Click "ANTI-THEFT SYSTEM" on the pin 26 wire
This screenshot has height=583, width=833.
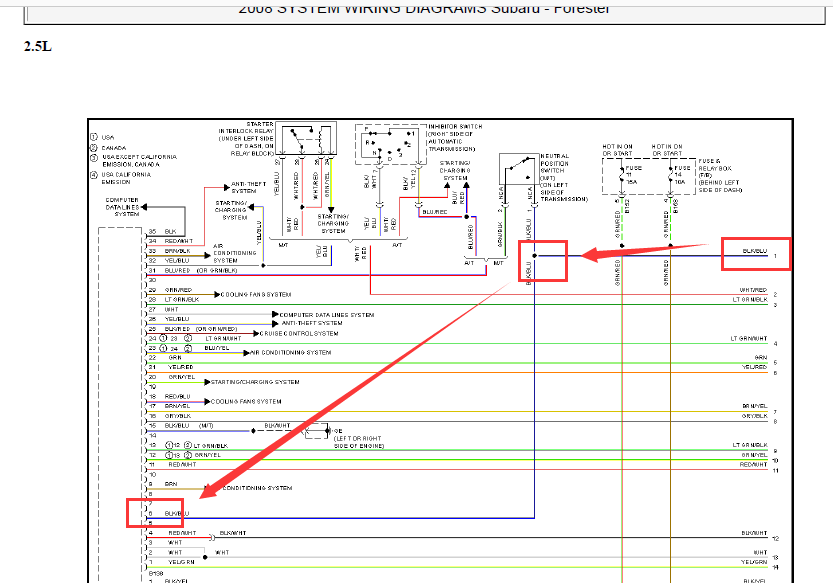tap(312, 323)
